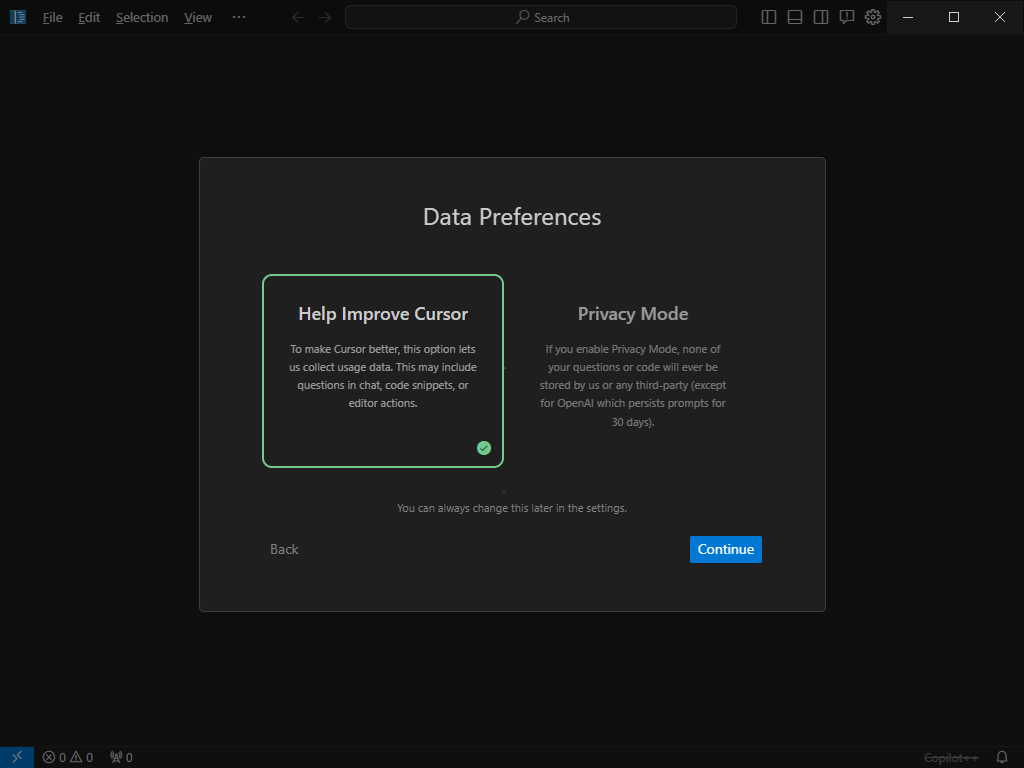
Task: Go Back to the previous step
Action: 284,549
